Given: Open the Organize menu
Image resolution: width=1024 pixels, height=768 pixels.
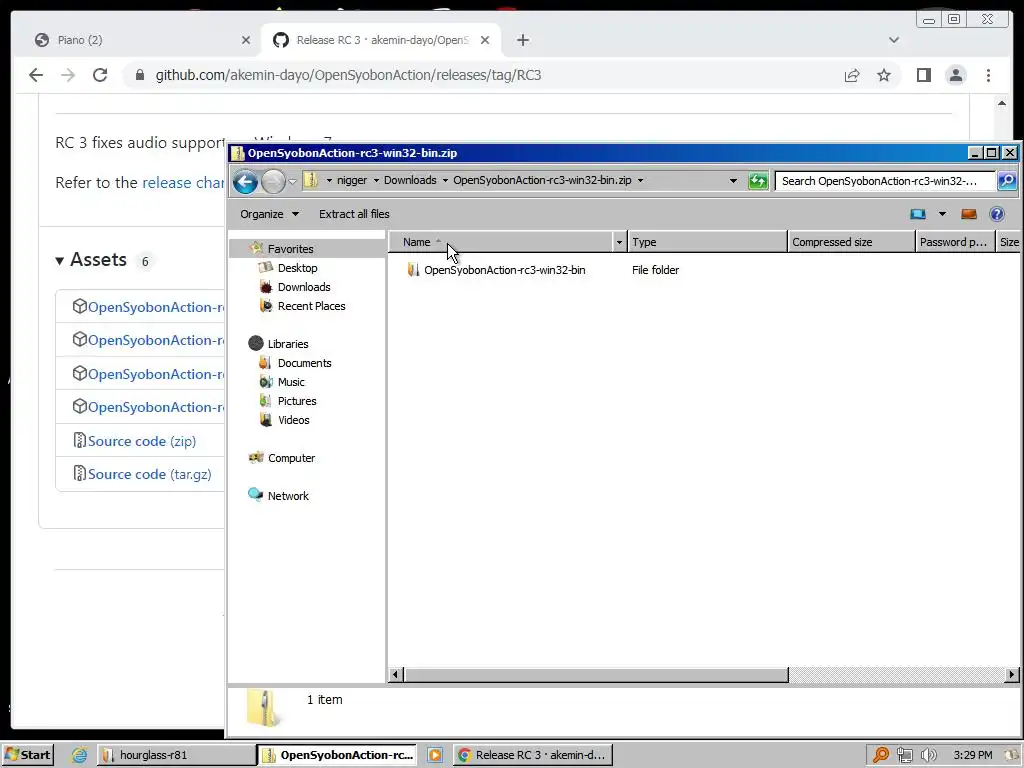Looking at the screenshot, I should pyautogui.click(x=269, y=214).
